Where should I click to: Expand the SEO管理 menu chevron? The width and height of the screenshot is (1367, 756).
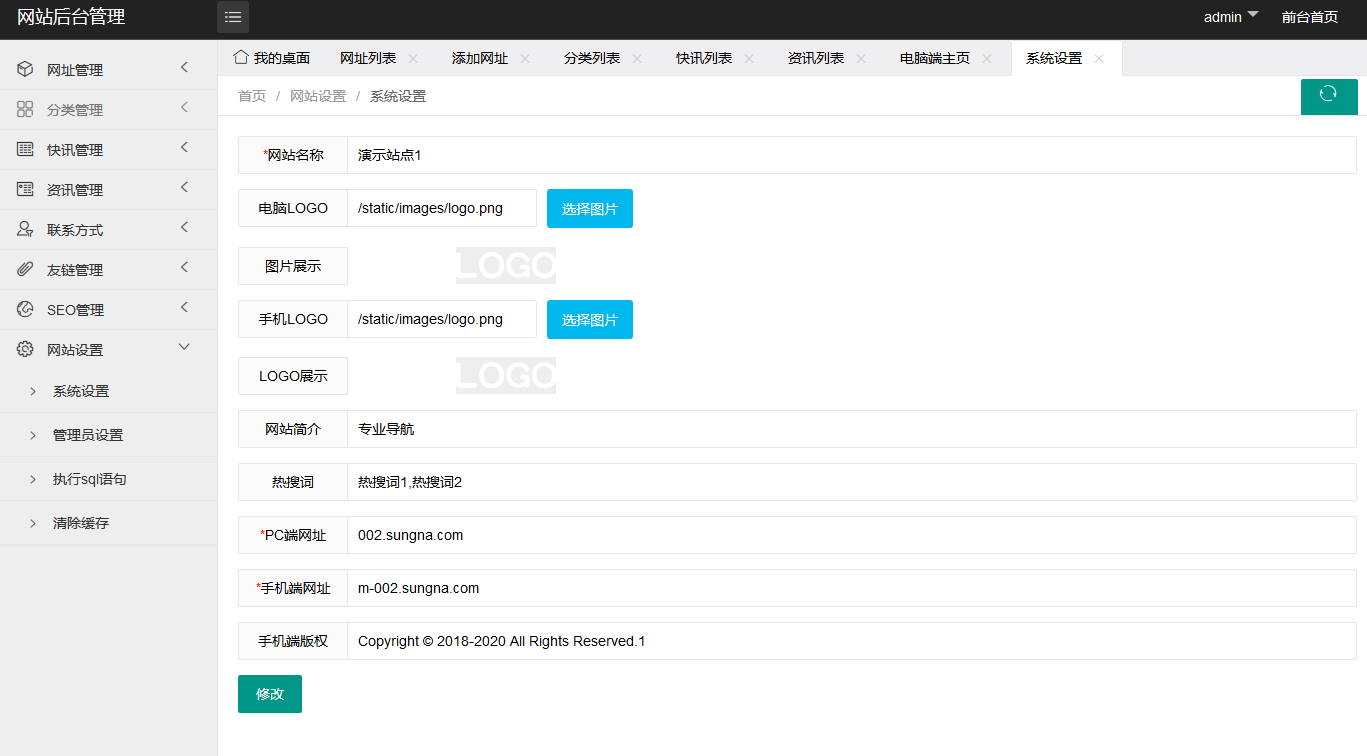pyautogui.click(x=184, y=308)
